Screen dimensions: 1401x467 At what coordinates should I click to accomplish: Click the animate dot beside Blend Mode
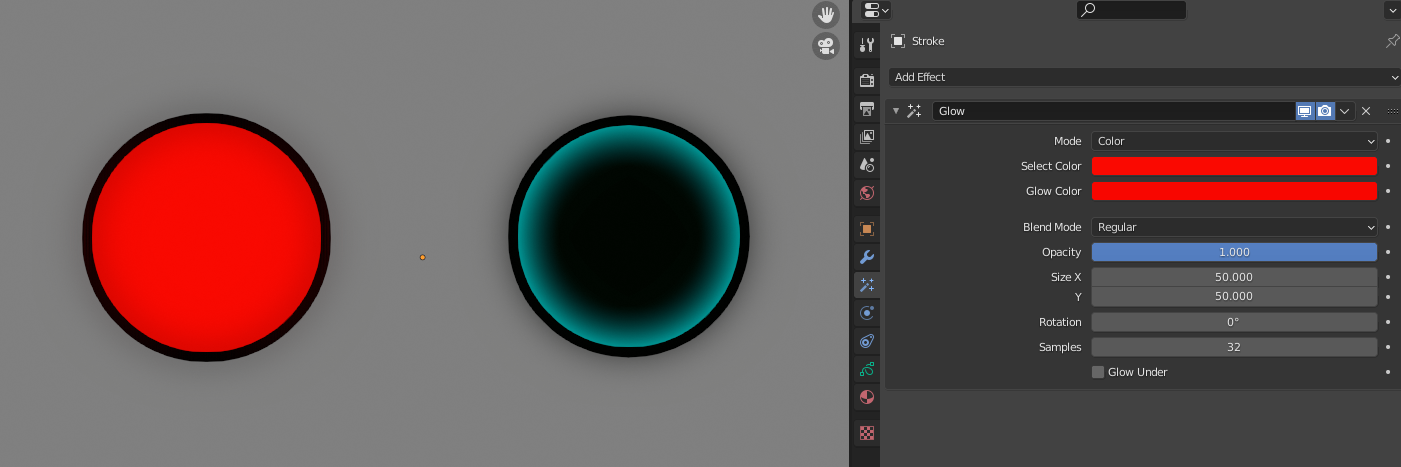(x=1388, y=227)
